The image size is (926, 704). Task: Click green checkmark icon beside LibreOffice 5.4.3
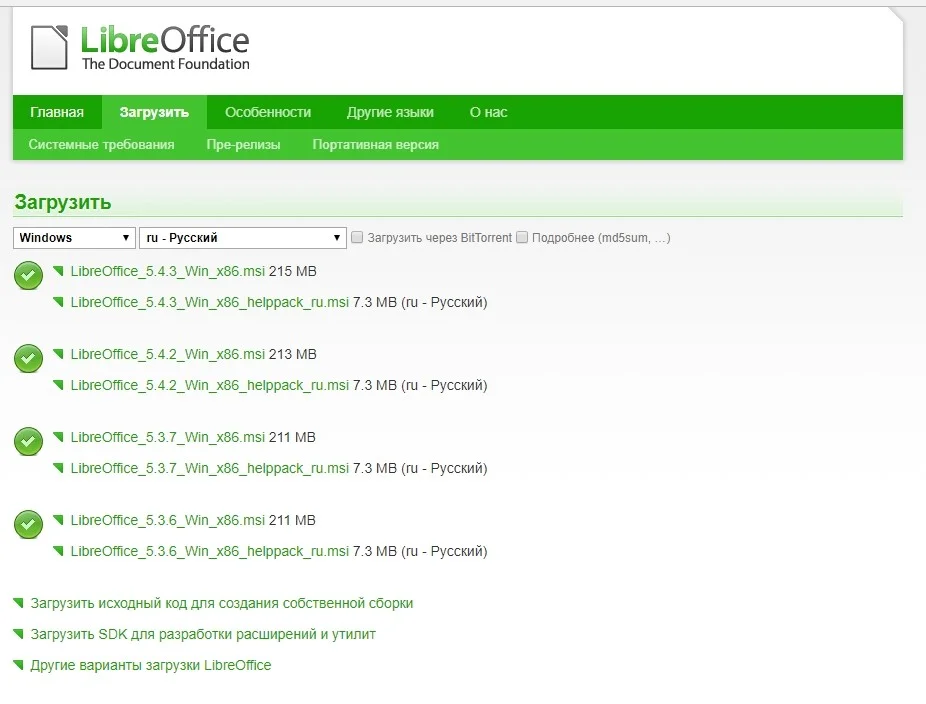tap(28, 275)
